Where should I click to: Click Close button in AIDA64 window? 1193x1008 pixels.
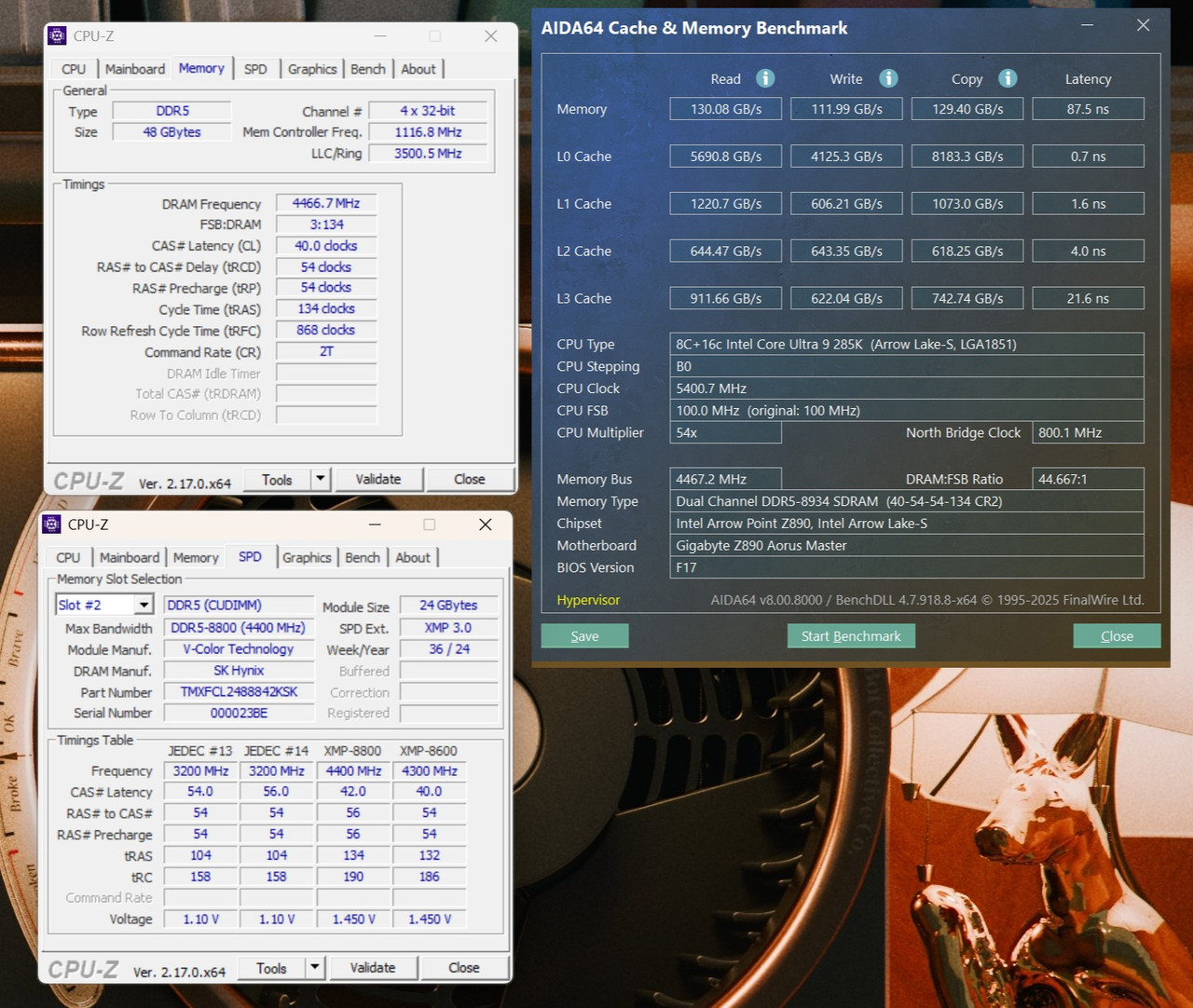1117,635
